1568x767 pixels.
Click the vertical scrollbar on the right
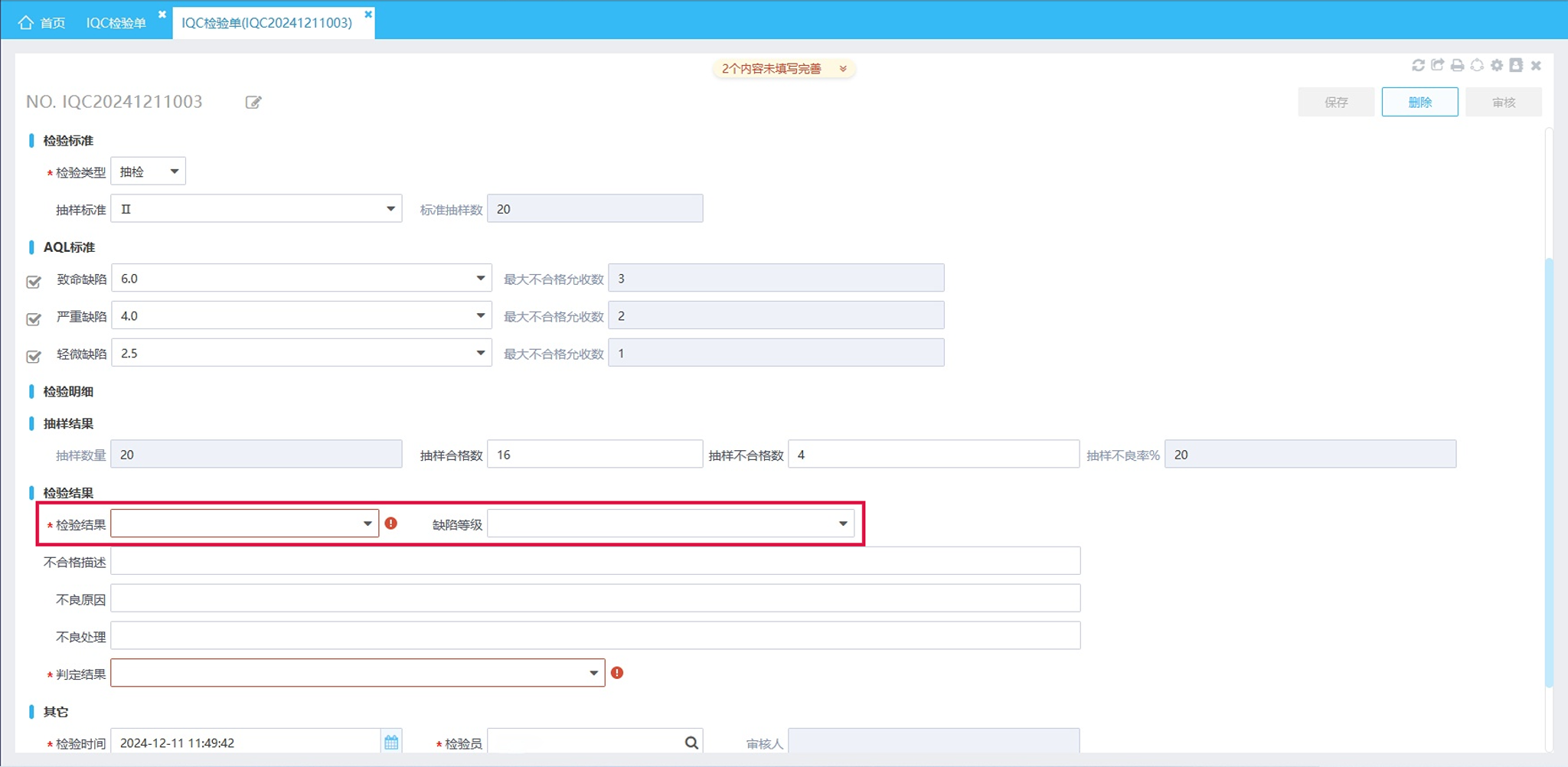(x=1549, y=472)
